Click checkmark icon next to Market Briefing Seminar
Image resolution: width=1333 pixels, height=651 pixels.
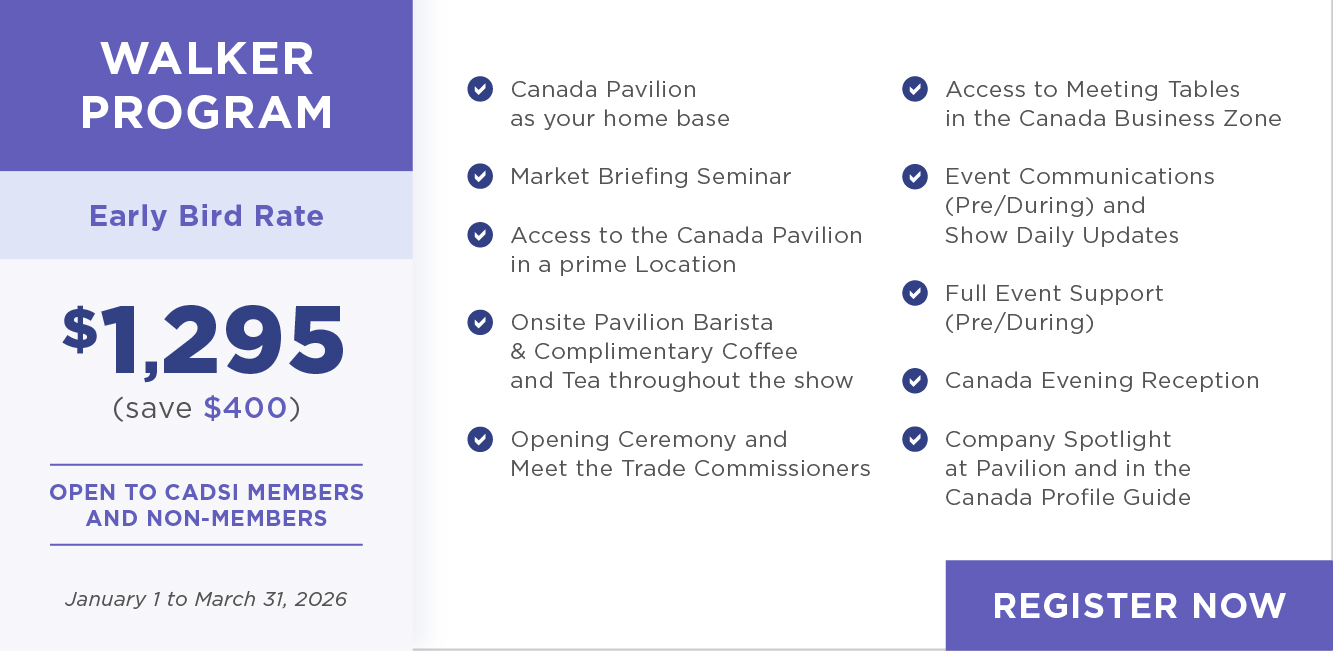pos(480,176)
